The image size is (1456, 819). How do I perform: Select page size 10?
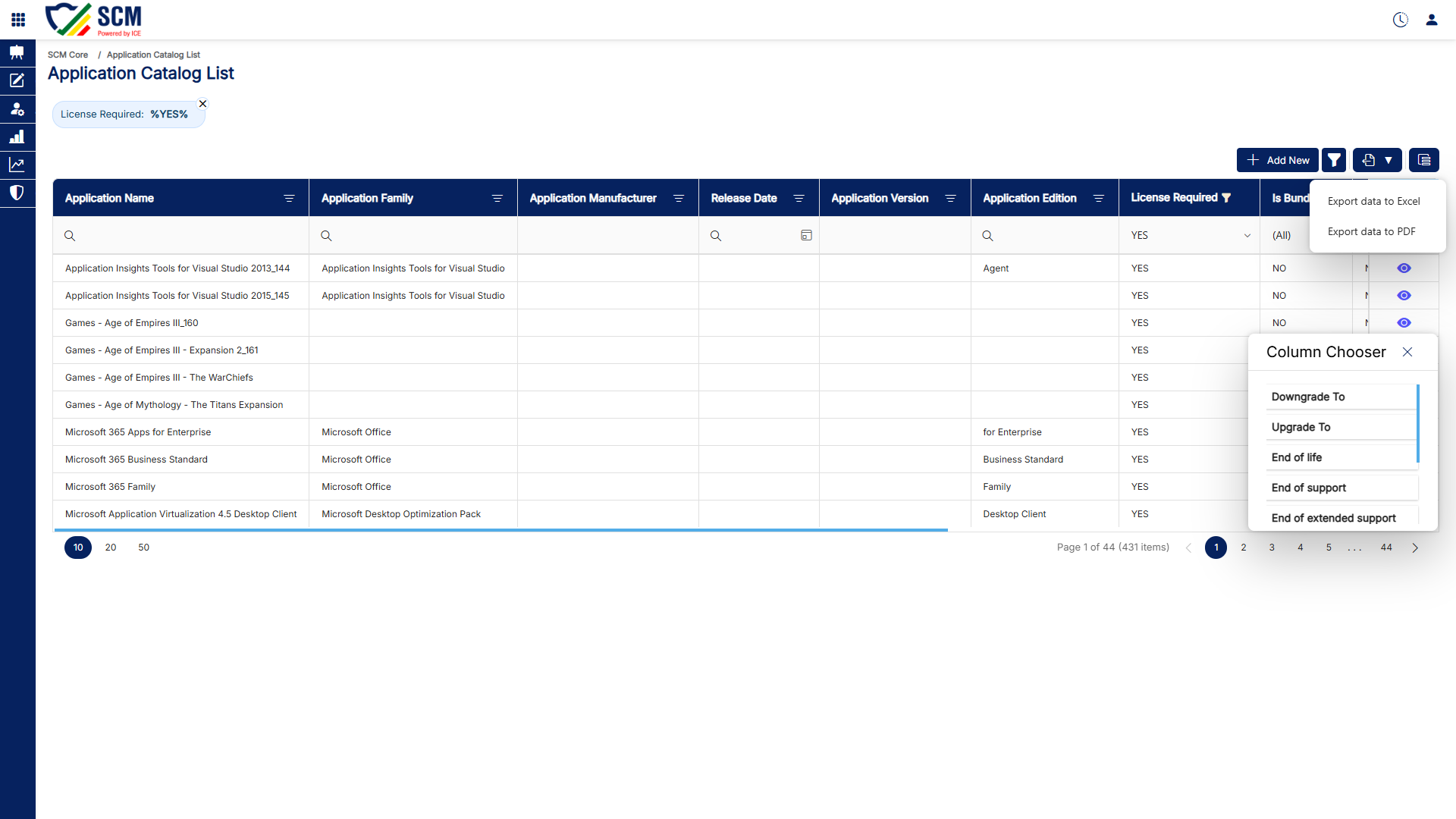[78, 548]
